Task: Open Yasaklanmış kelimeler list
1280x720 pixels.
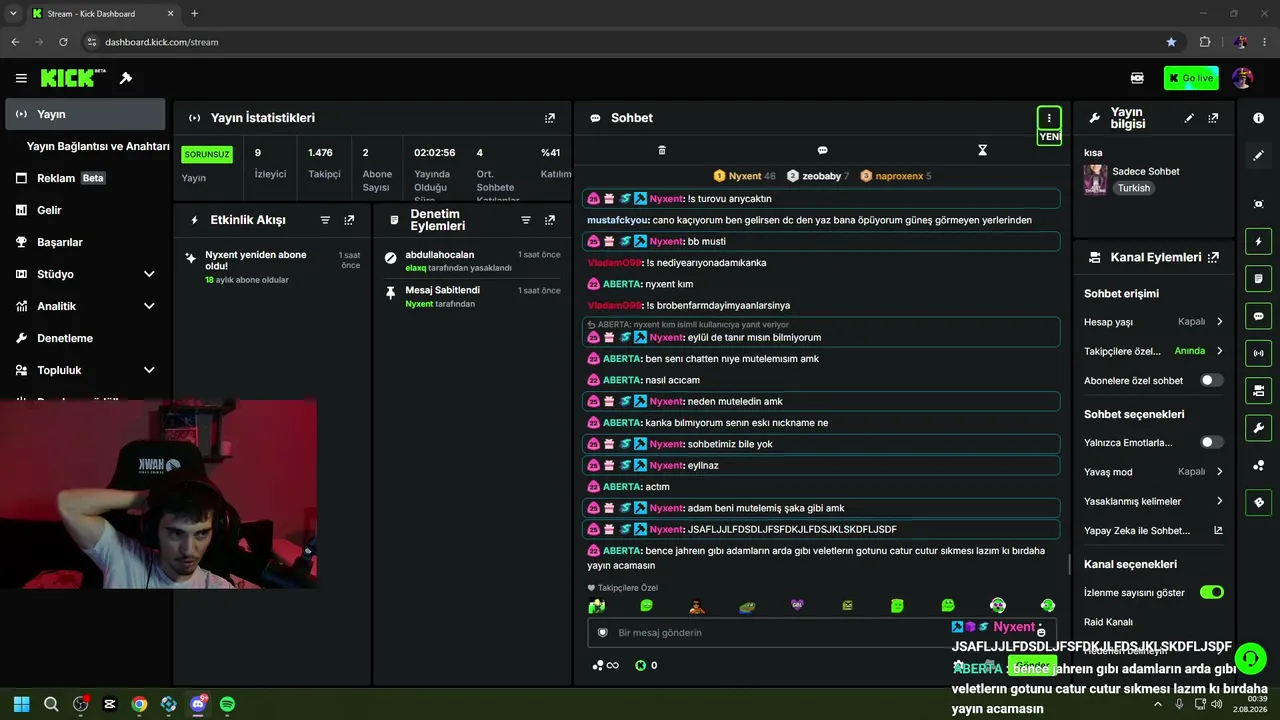Action: tap(1154, 501)
